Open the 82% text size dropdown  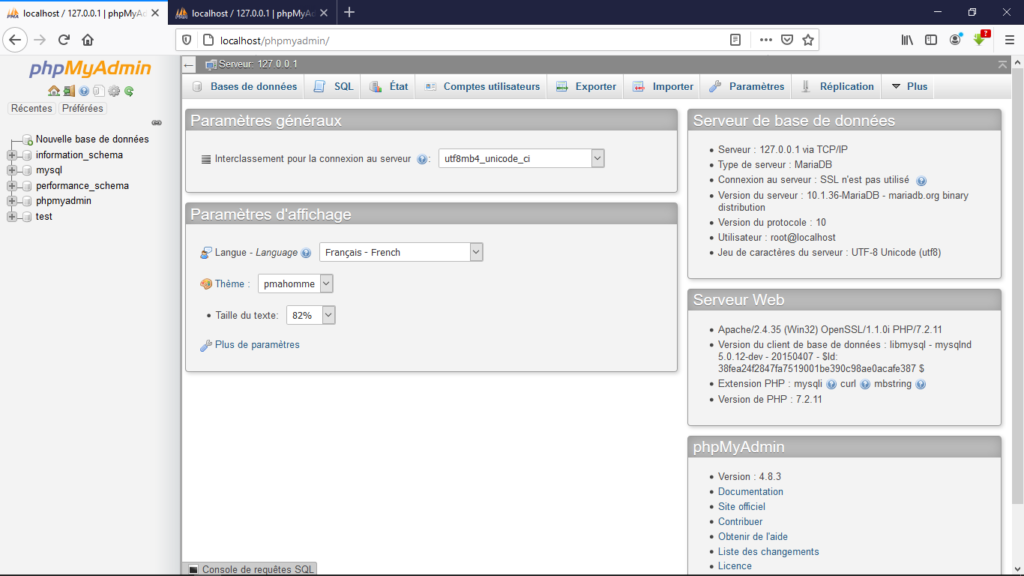coord(310,315)
